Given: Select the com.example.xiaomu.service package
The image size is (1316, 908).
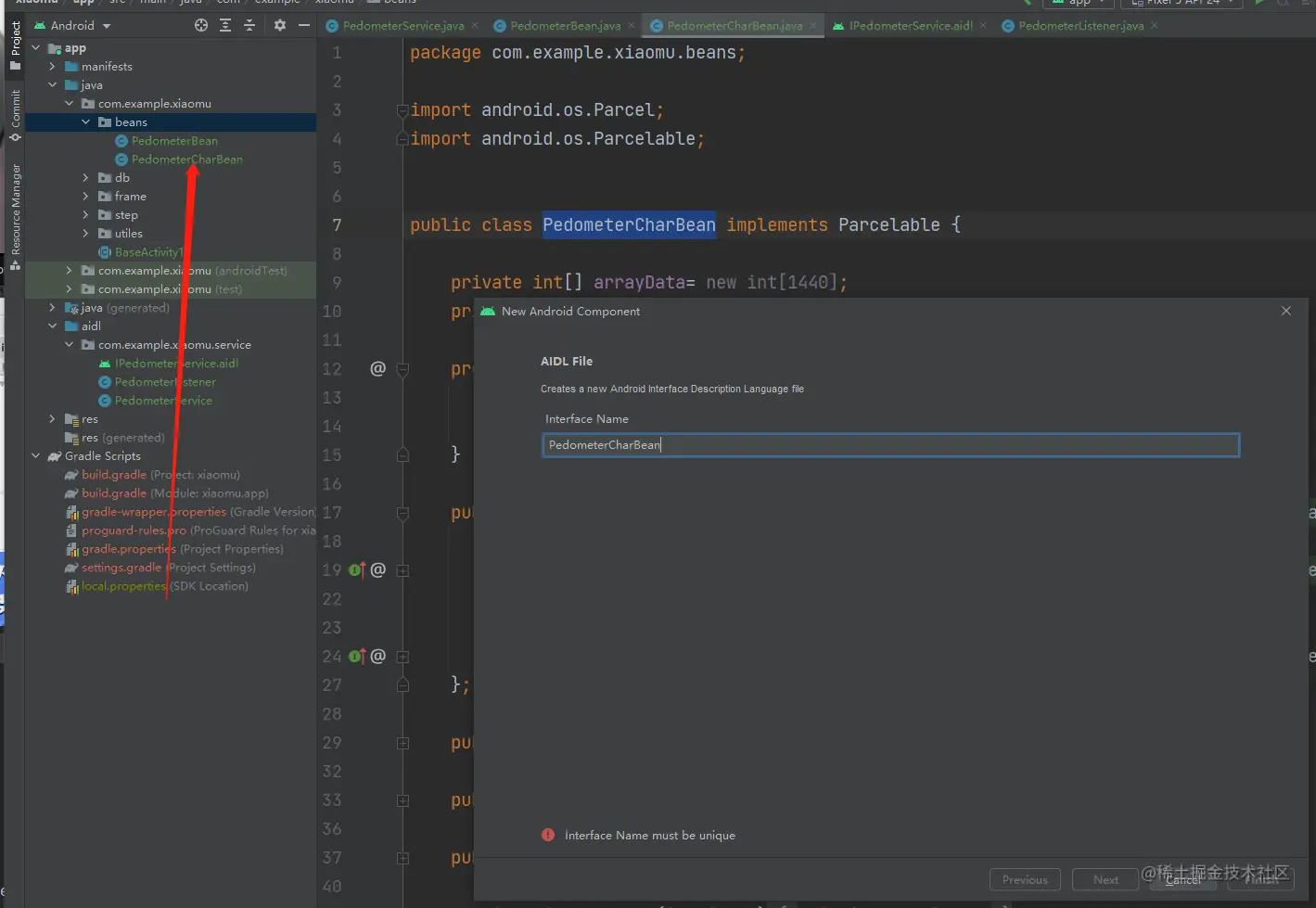Looking at the screenshot, I should 174,345.
